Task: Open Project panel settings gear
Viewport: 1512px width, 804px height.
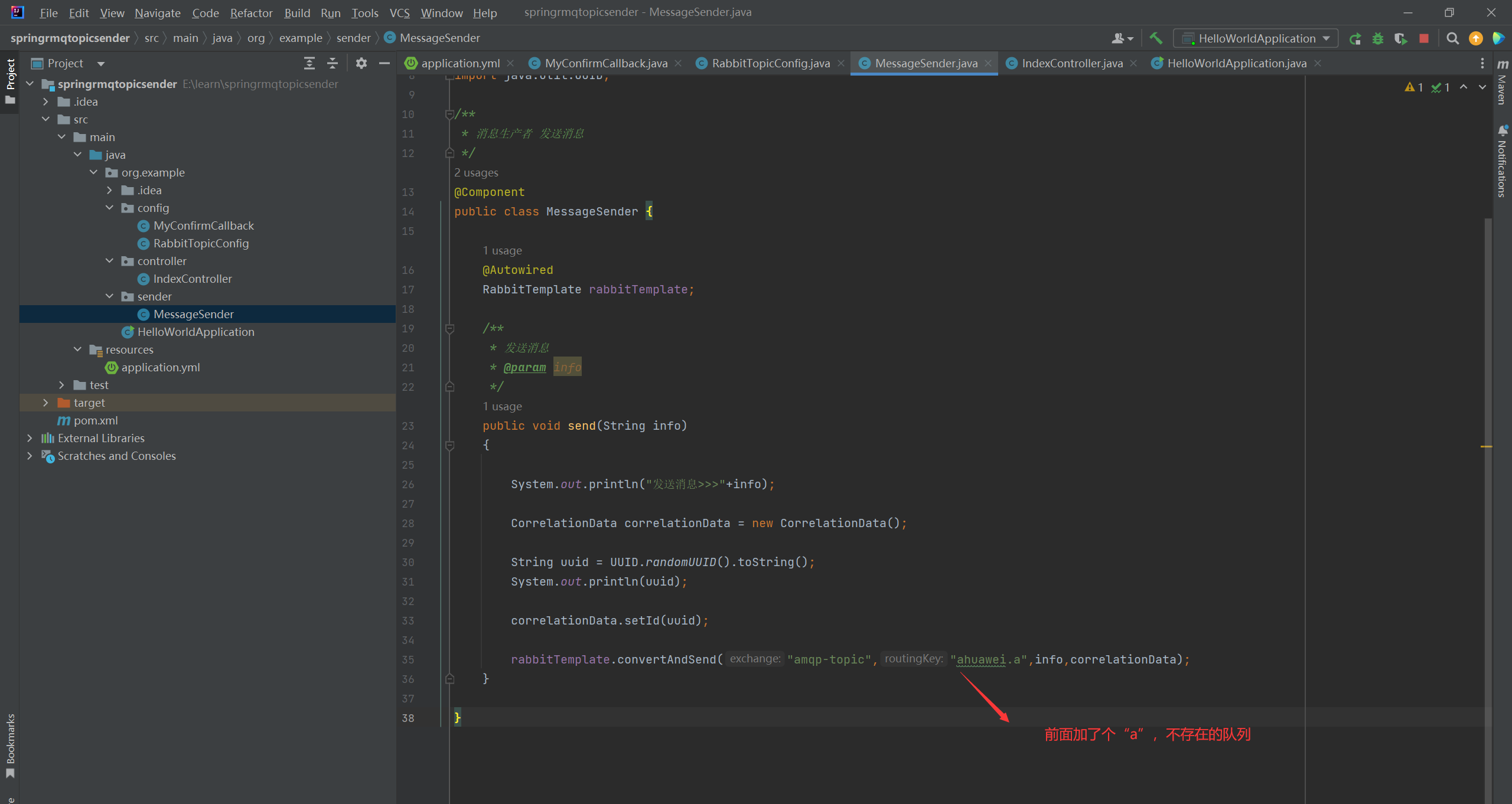Action: pyautogui.click(x=361, y=63)
